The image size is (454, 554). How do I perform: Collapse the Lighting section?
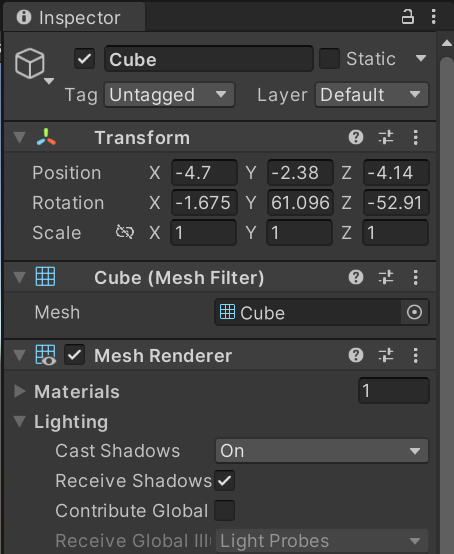pos(20,421)
